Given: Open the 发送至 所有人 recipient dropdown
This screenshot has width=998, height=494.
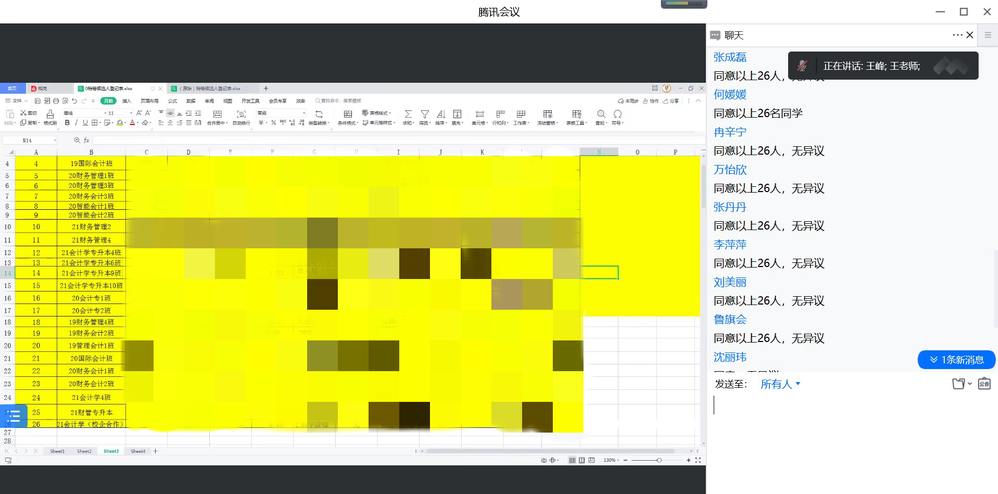Looking at the screenshot, I should [x=780, y=384].
